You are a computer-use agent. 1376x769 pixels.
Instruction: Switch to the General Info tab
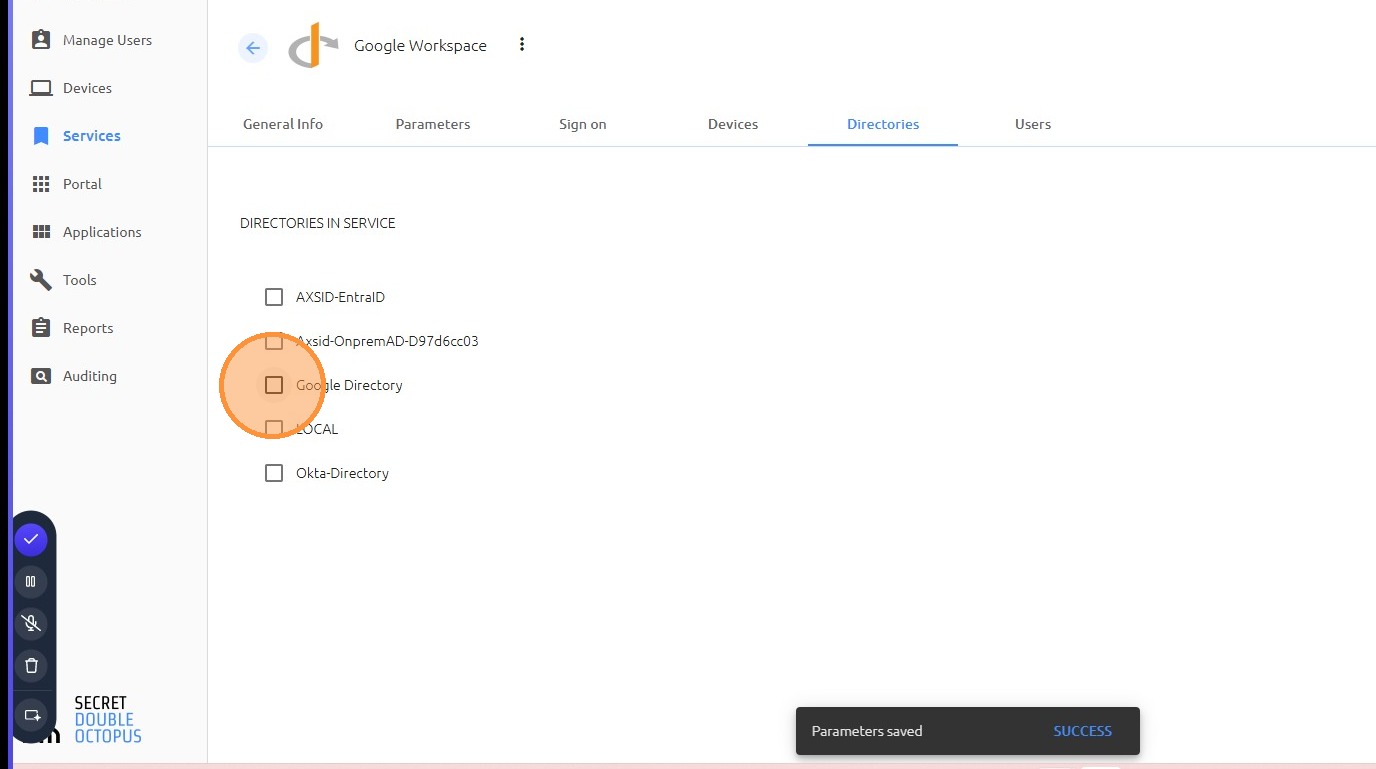point(283,124)
